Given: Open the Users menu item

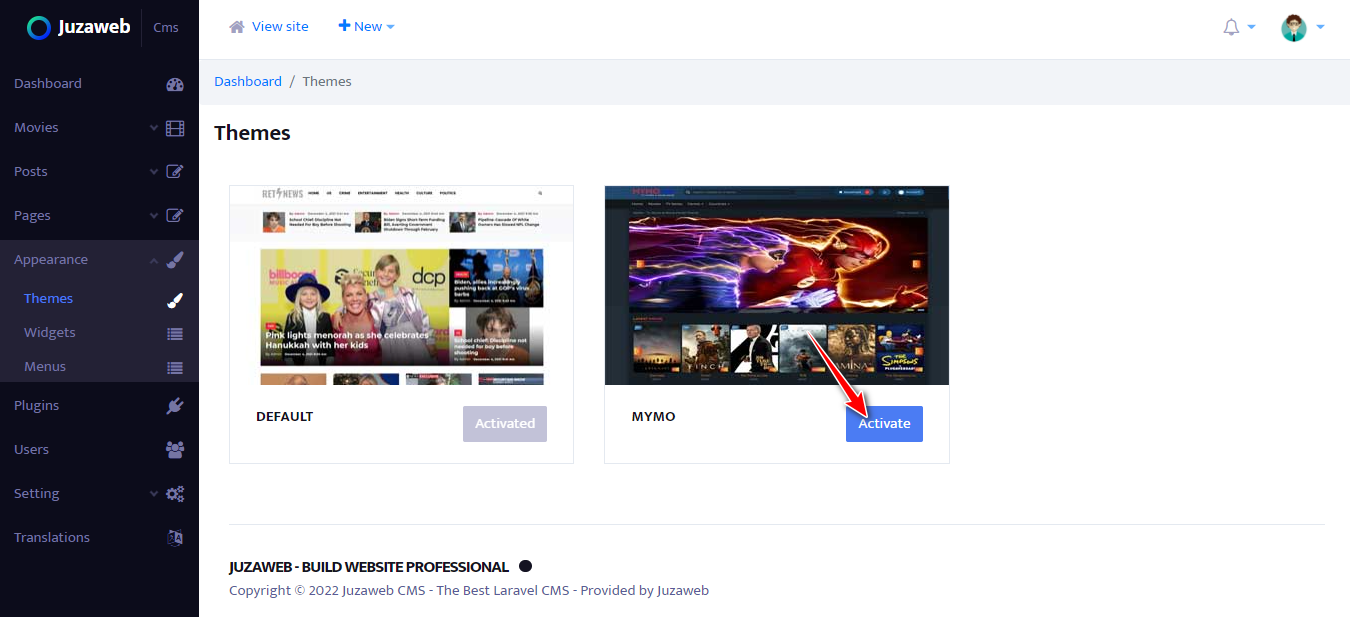Looking at the screenshot, I should (x=99, y=450).
